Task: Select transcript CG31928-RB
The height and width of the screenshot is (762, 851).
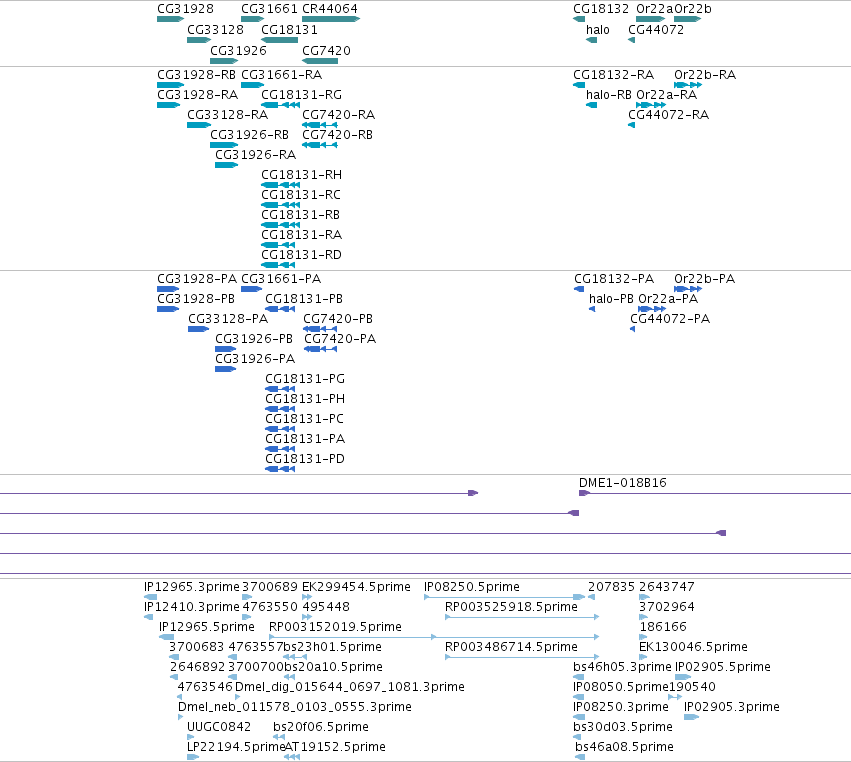Action: click(x=196, y=74)
